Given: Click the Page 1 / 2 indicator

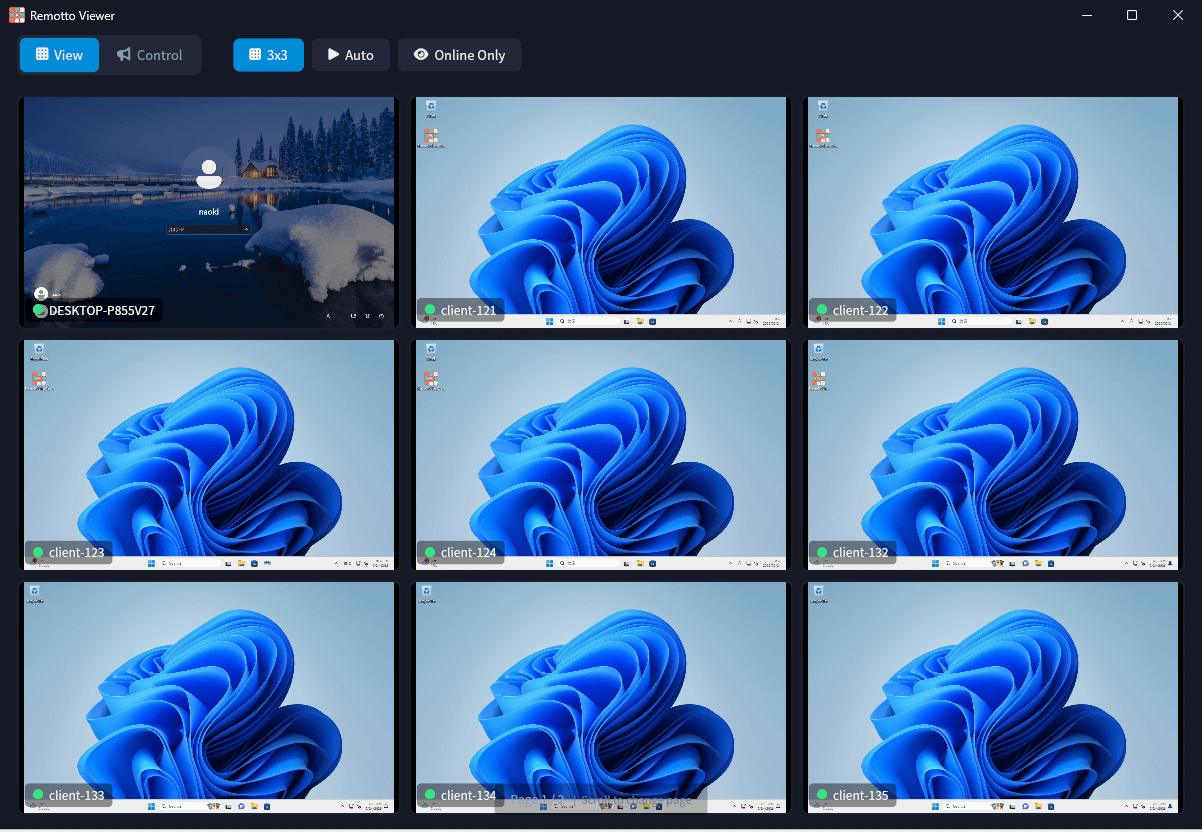Looking at the screenshot, I should (538, 799).
